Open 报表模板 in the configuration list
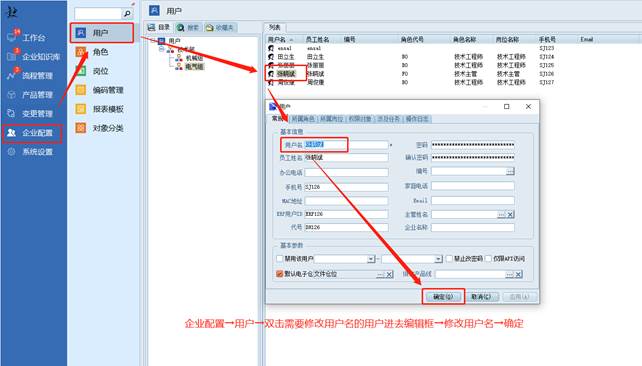 (107, 109)
